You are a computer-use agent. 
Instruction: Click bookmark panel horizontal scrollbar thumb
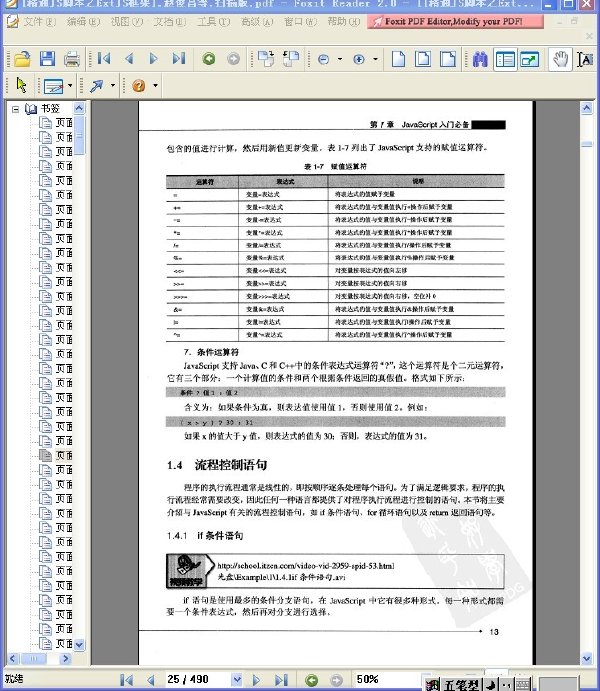(x=33, y=658)
